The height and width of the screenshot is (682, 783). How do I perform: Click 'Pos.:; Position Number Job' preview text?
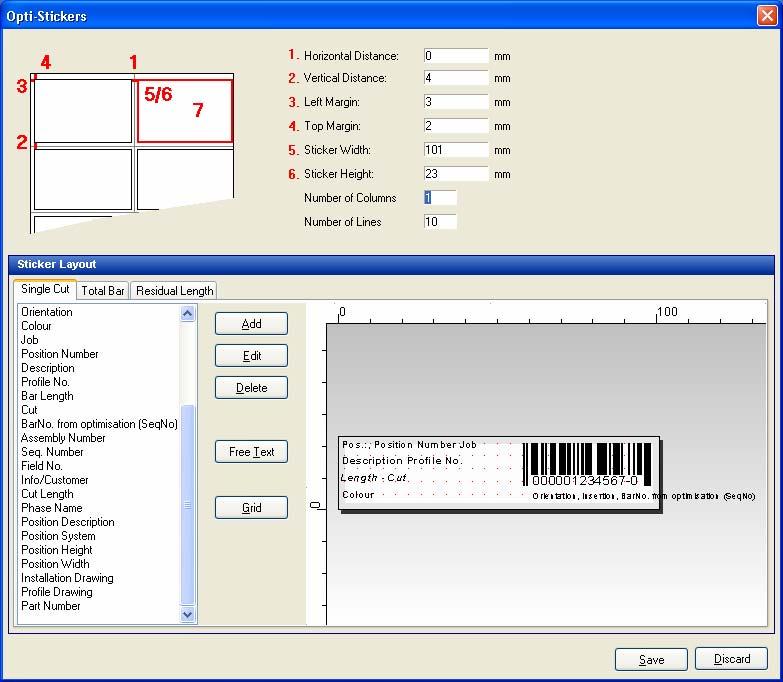(409, 444)
